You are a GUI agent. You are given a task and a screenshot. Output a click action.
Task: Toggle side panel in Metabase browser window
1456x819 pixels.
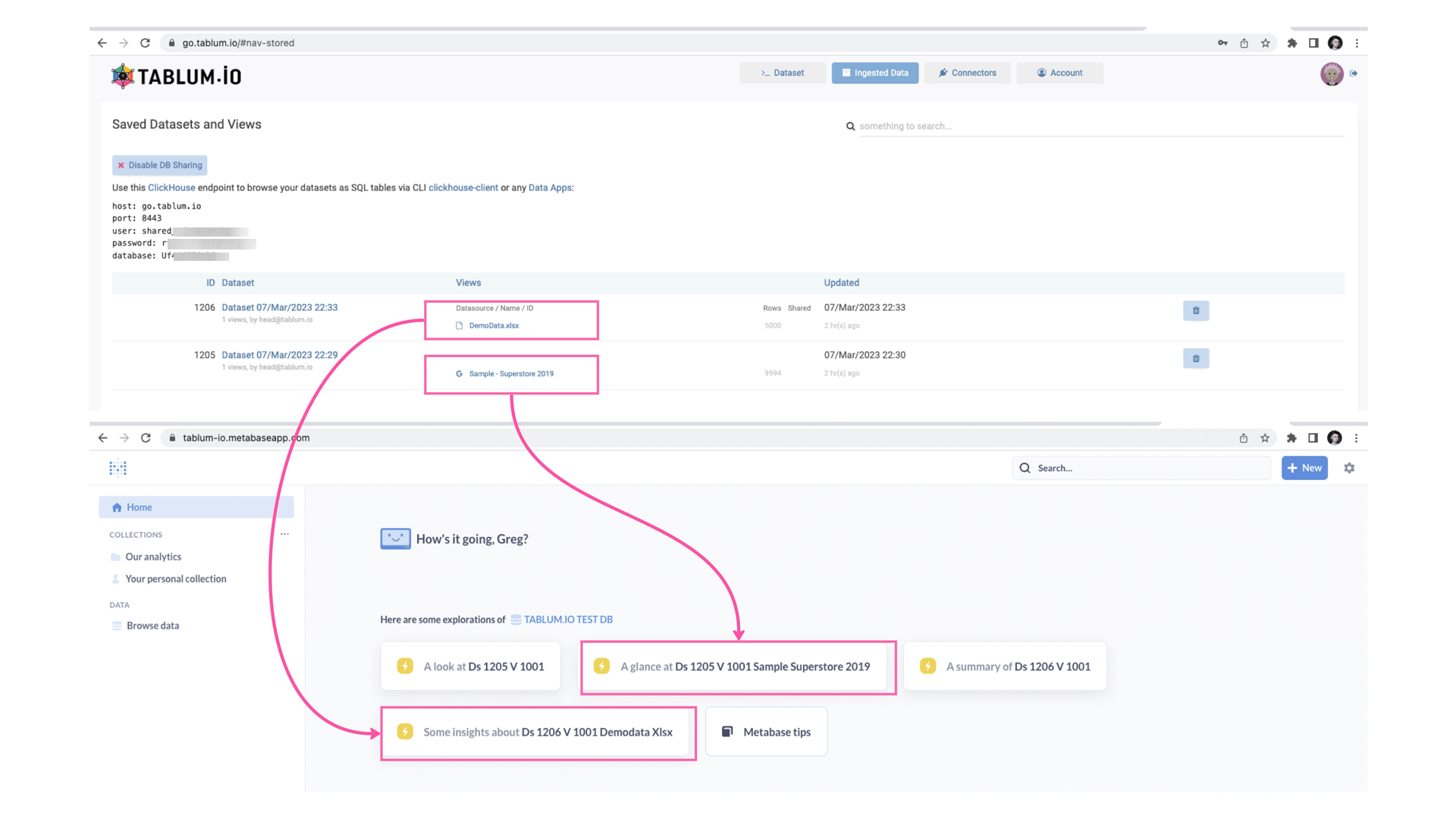tap(1313, 438)
